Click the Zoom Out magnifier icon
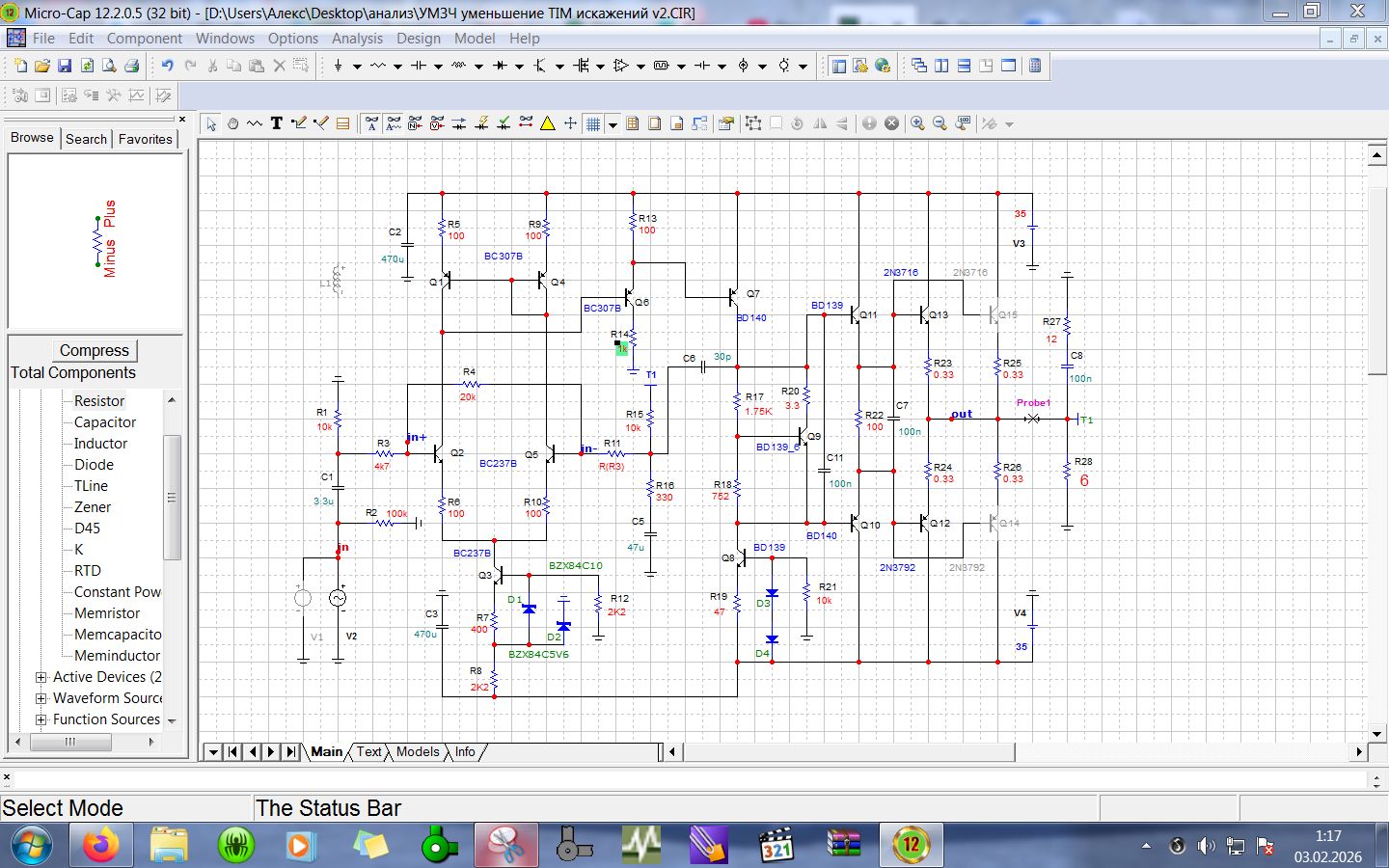The height and width of the screenshot is (868, 1389). coord(940,123)
